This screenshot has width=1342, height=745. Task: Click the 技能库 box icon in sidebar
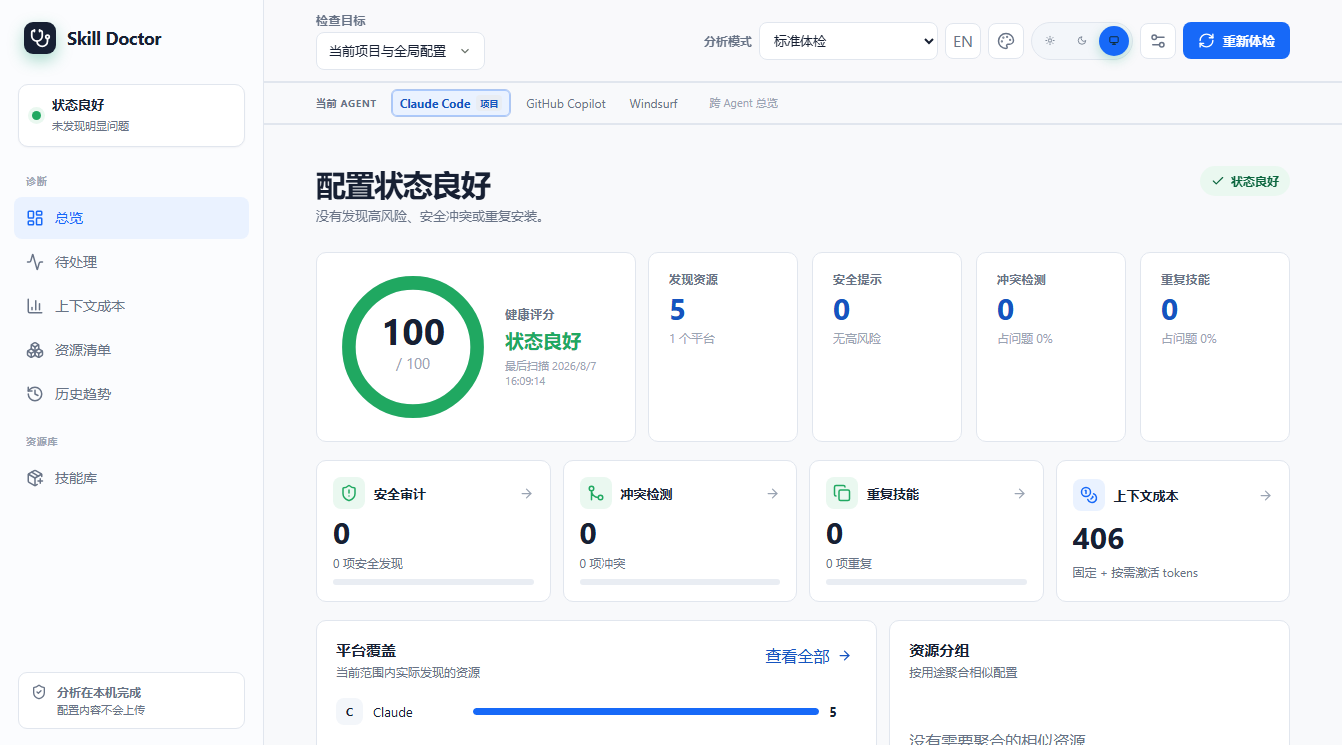[35, 478]
